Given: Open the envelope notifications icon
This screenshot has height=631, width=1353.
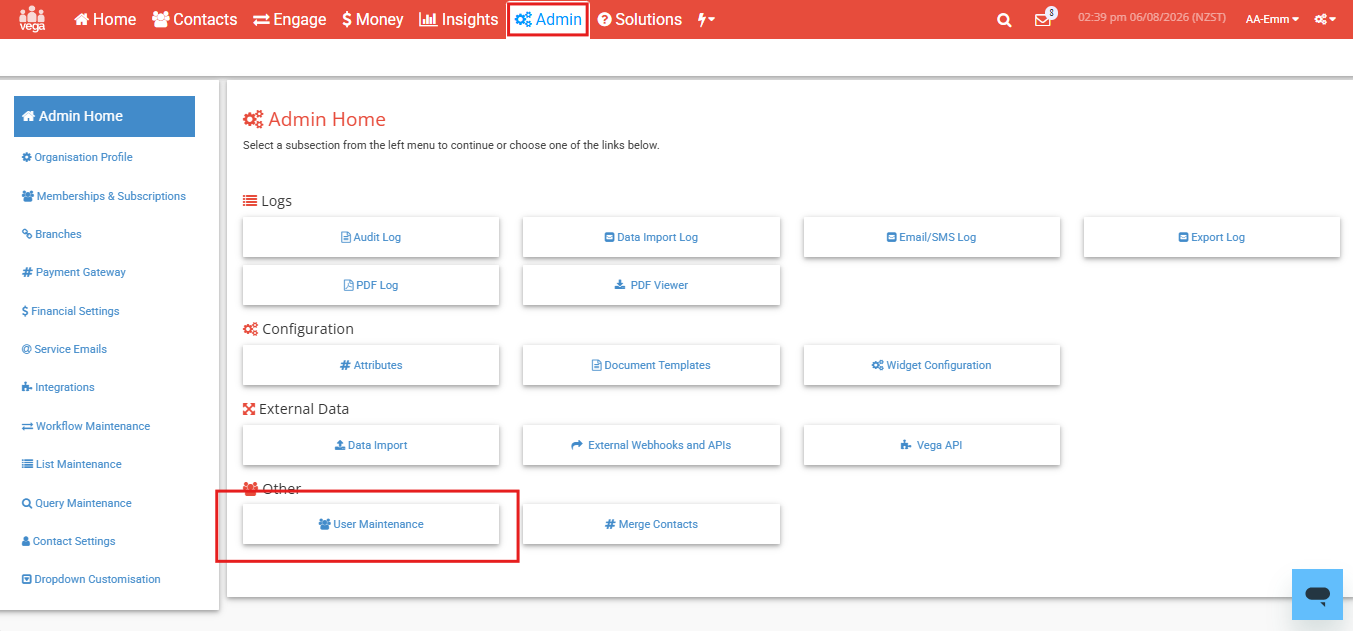Looking at the screenshot, I should 1044,19.
